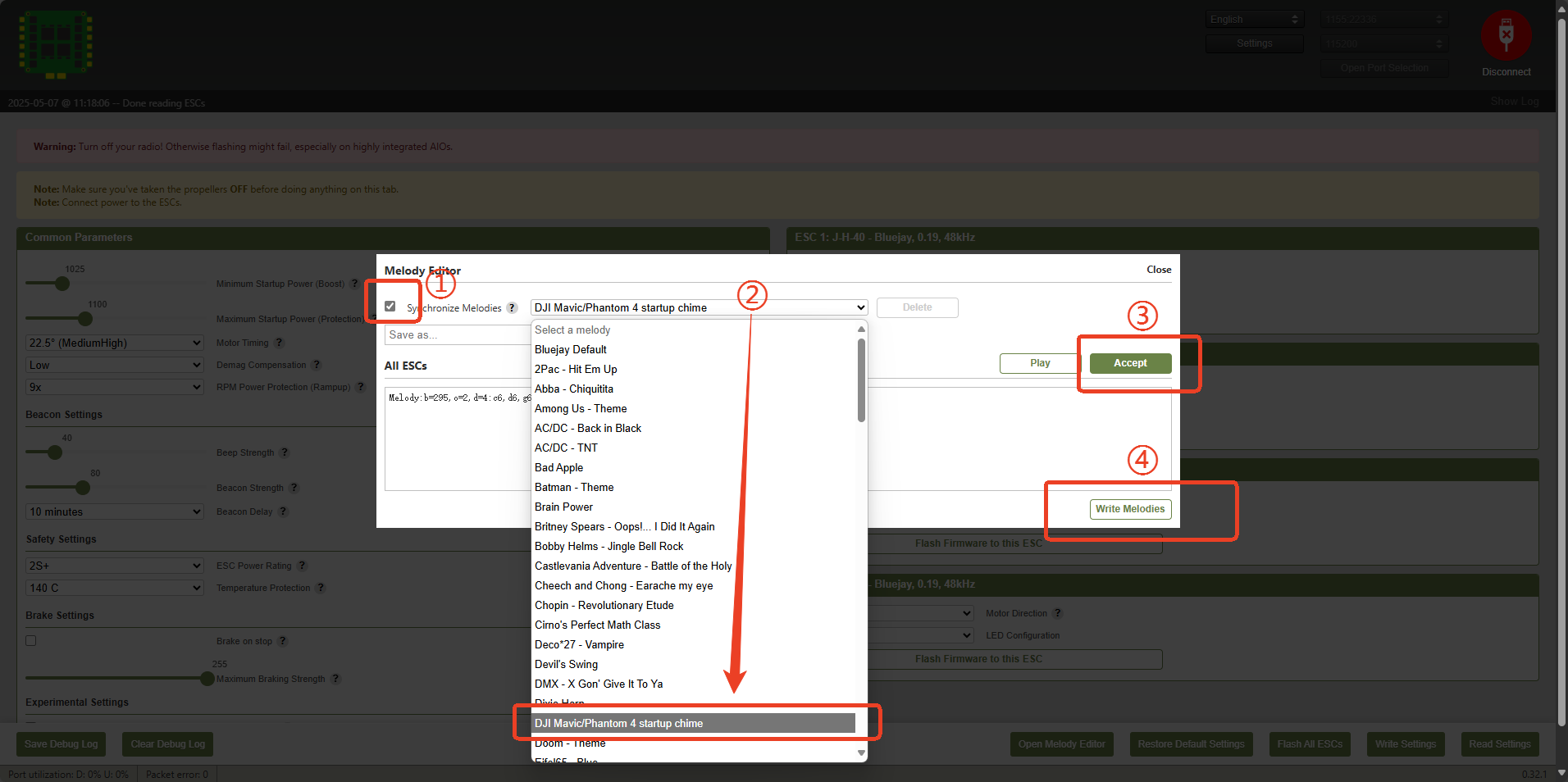Click the Write Settings button
The width and height of the screenshot is (1568, 782).
point(1406,744)
